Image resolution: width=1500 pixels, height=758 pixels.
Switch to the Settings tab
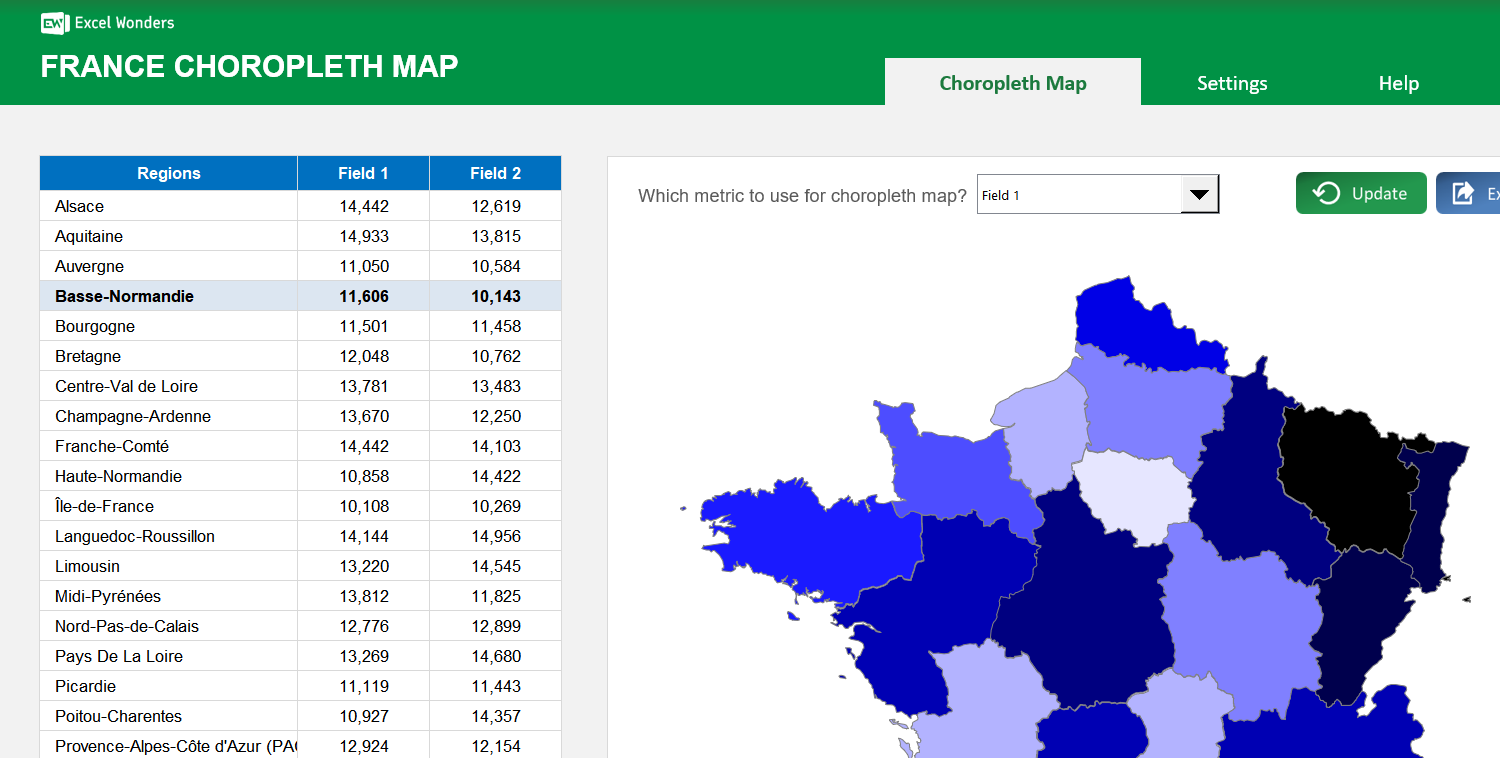point(1232,83)
